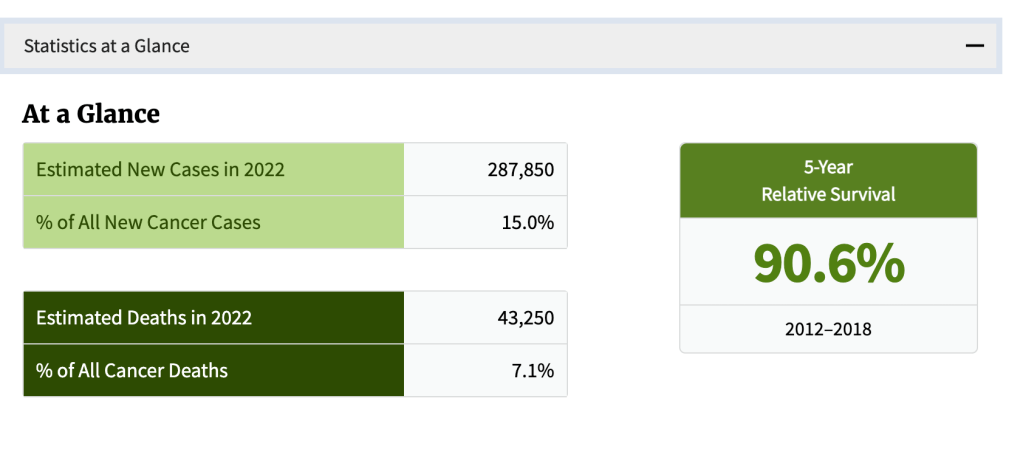Click the large 90.6% survival figure
Image resolution: width=1023 pixels, height=452 pixels.
point(828,263)
